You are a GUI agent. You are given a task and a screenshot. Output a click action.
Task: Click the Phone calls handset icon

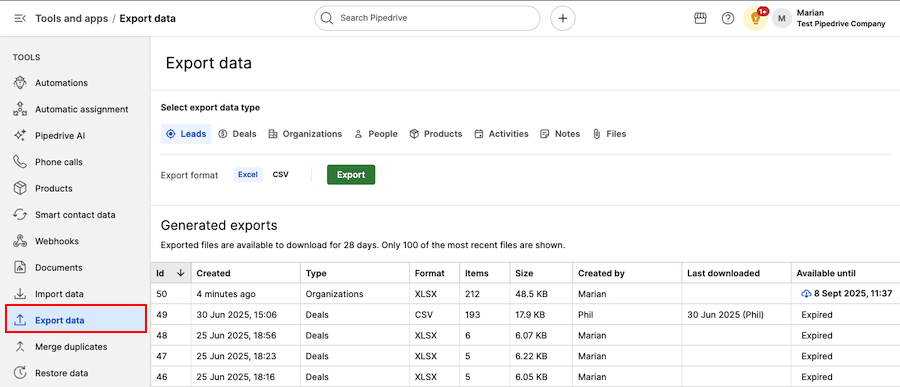click(x=20, y=162)
